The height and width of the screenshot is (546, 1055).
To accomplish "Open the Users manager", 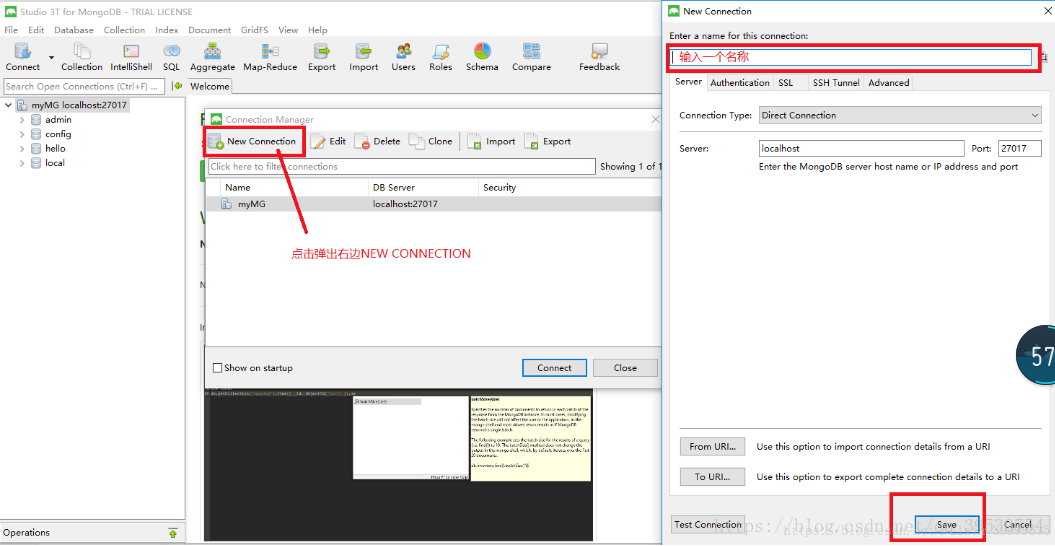I will [403, 57].
